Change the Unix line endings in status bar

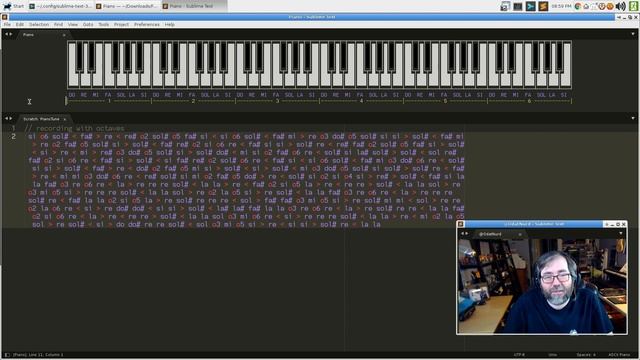coord(553,355)
